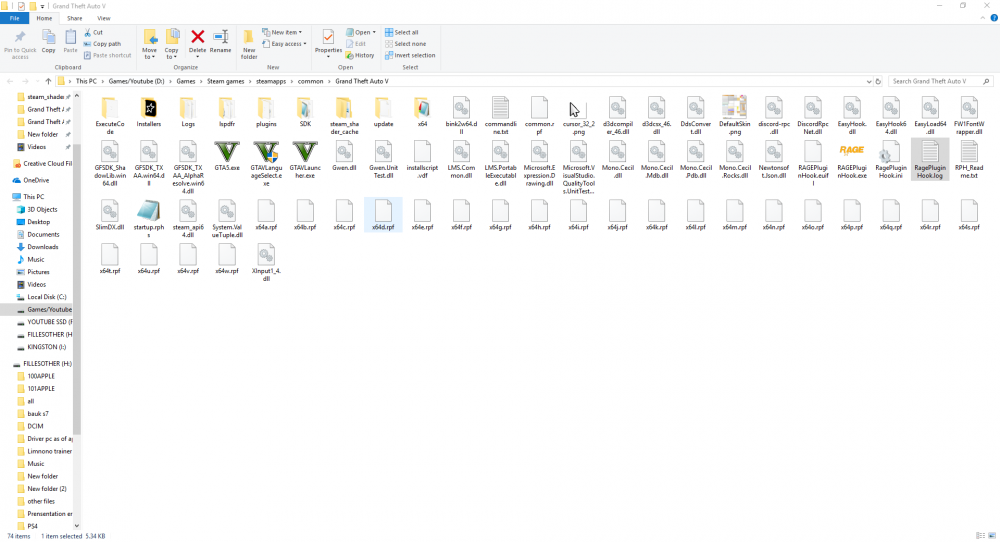
Task: Select the GTA5.exe application icon
Action: pos(226,152)
